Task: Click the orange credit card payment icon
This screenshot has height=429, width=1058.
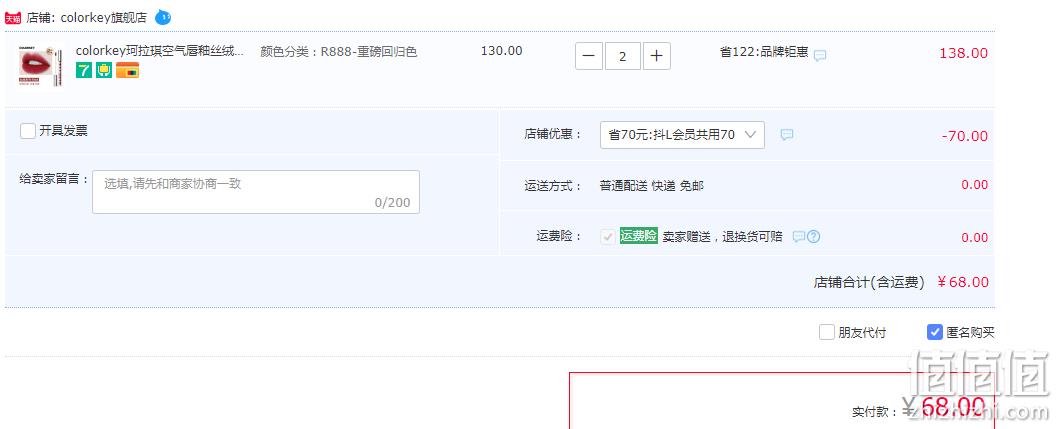Action: (128, 70)
